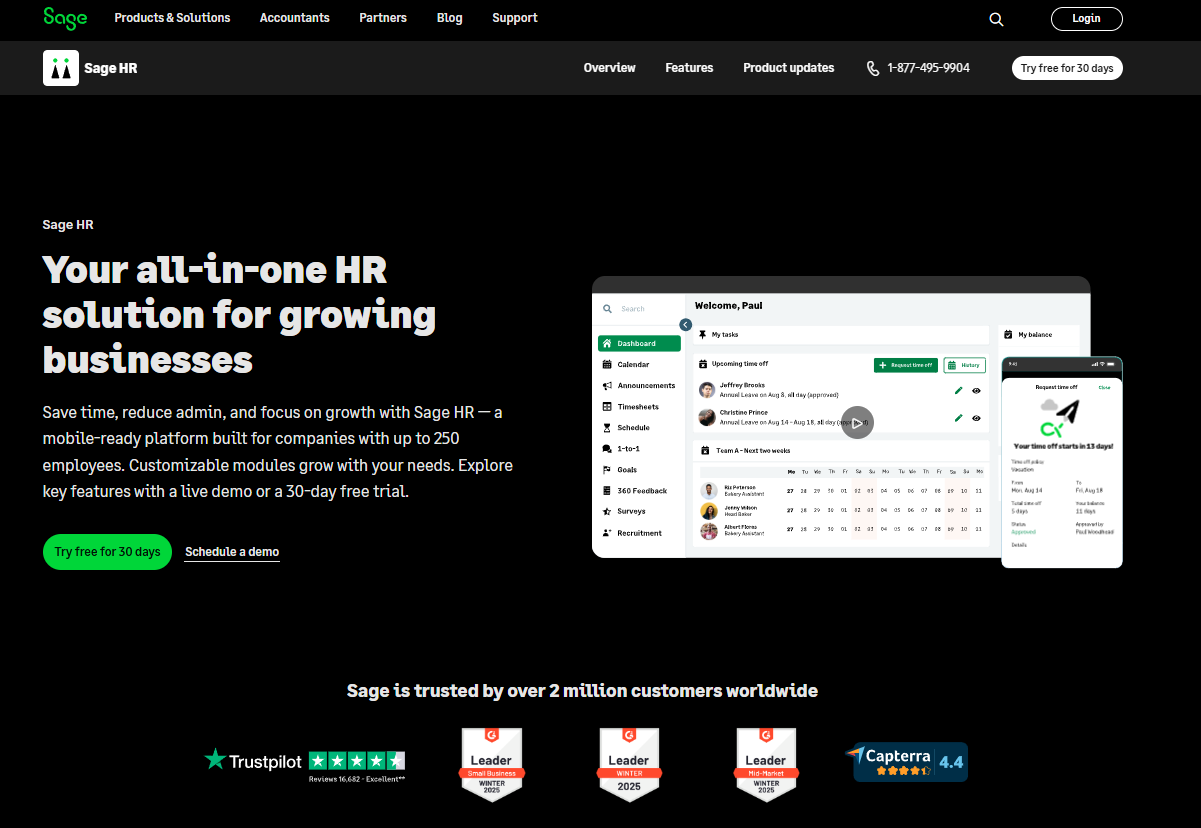1201x828 pixels.
Task: Click 1-to-1 chat bubble icon in preview
Action: 607,449
